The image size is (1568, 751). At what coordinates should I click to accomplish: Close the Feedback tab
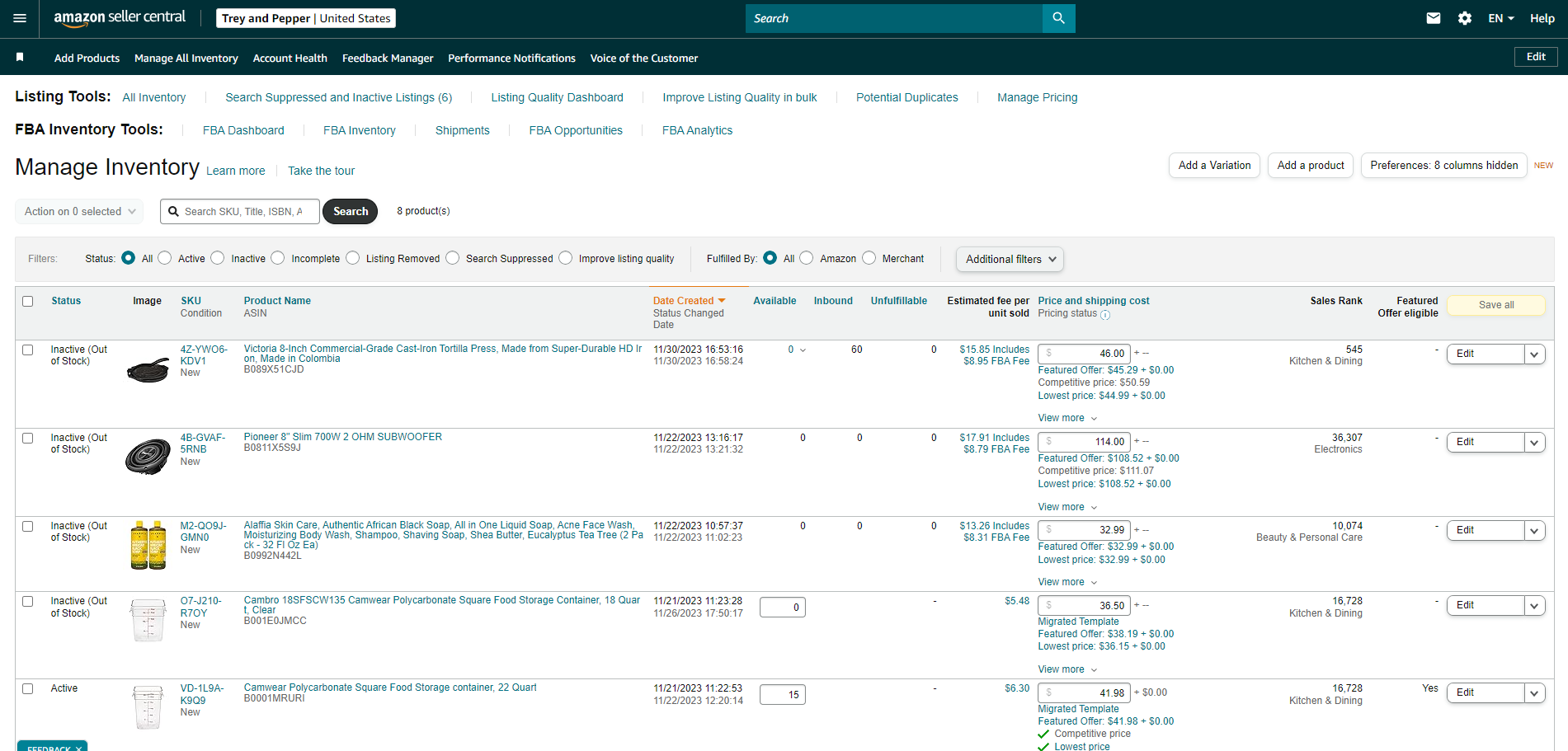(x=78, y=749)
